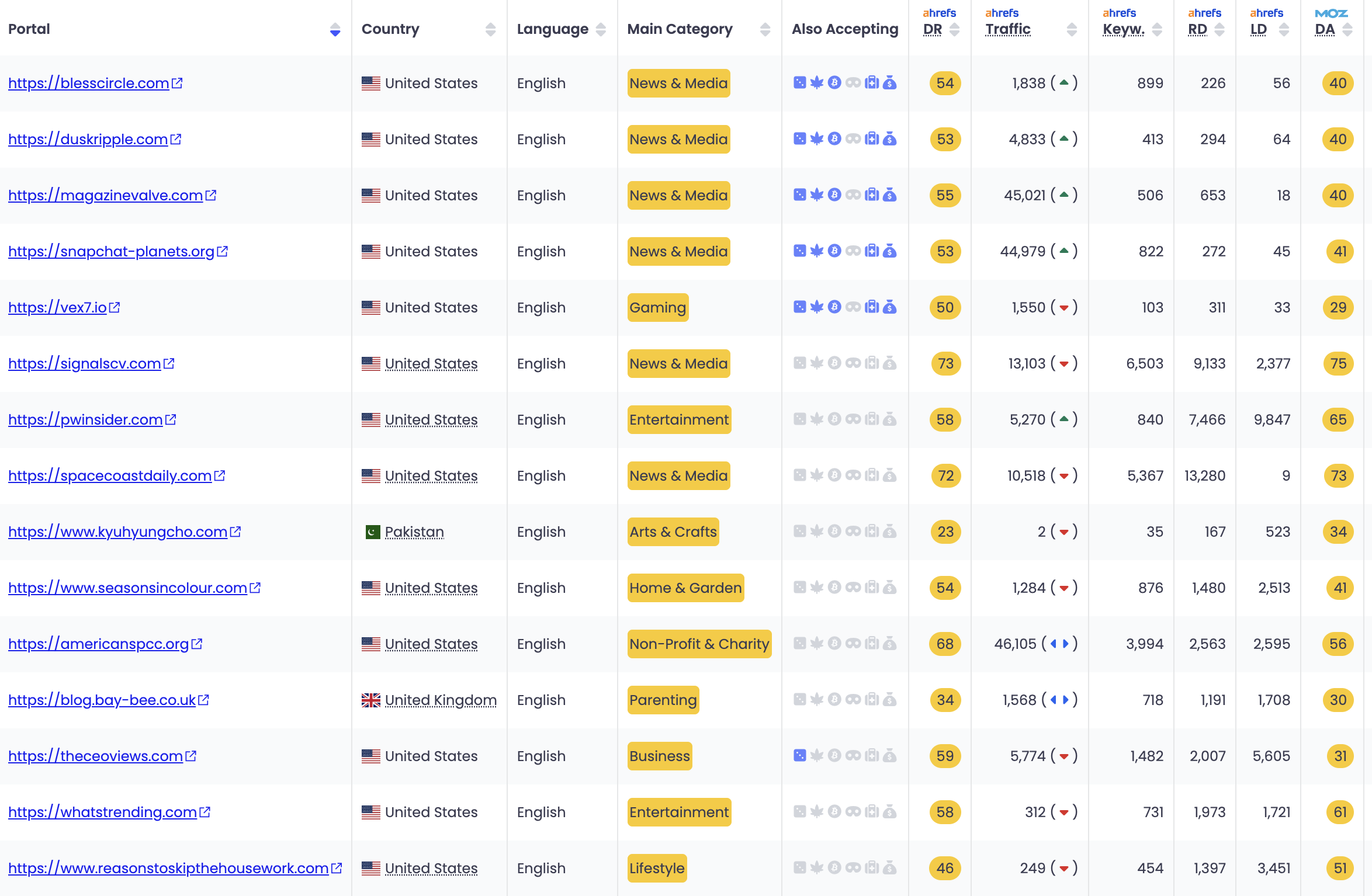This screenshot has height=896, width=1372.
Task: Click the Moz DA column header
Action: click(1325, 30)
